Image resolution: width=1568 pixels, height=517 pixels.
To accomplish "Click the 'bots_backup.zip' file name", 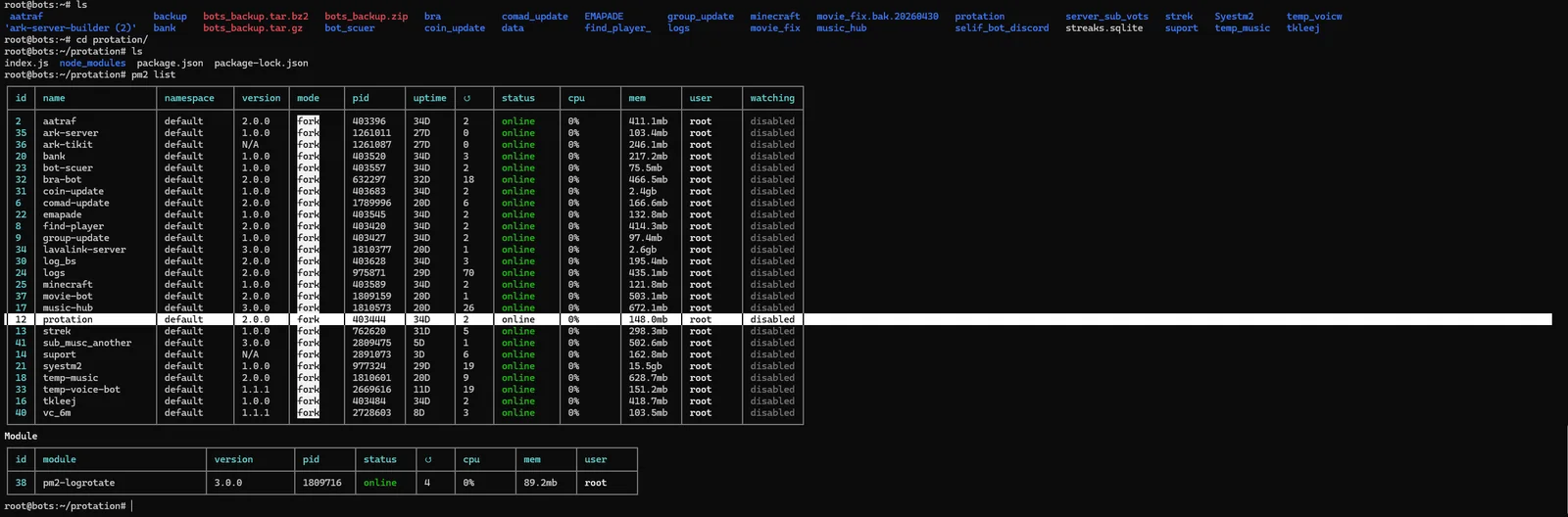I will [367, 17].
